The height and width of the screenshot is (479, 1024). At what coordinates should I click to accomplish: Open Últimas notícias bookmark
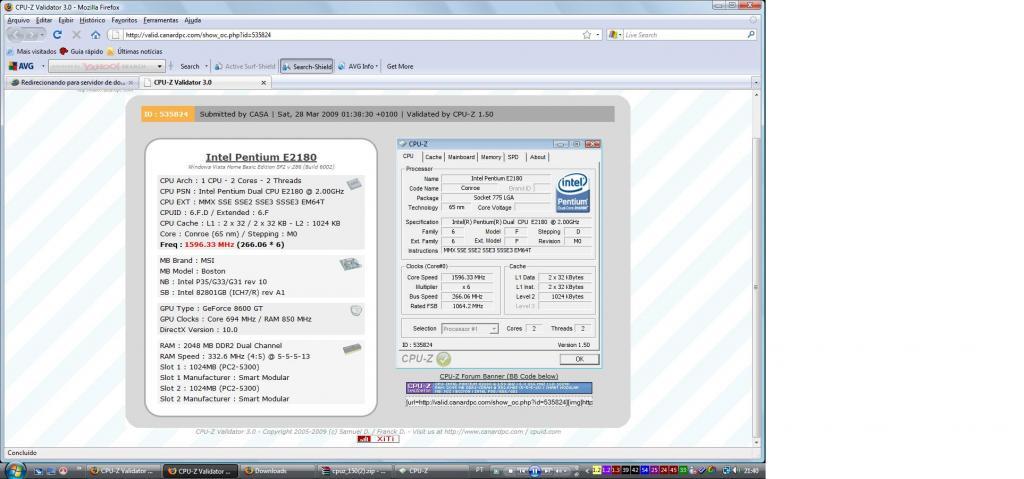pyautogui.click(x=135, y=51)
